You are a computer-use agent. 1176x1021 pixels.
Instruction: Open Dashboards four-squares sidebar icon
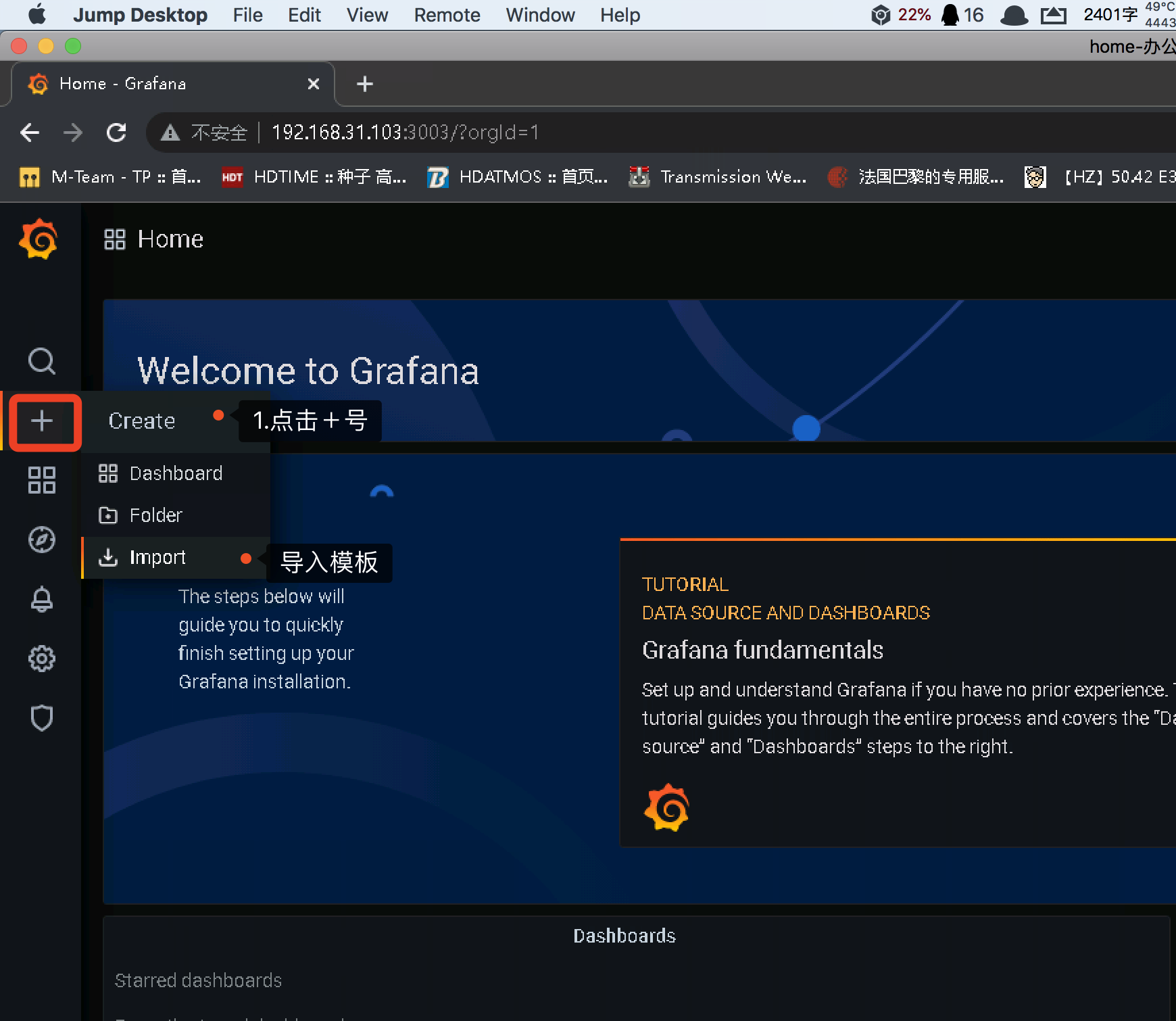coord(42,480)
